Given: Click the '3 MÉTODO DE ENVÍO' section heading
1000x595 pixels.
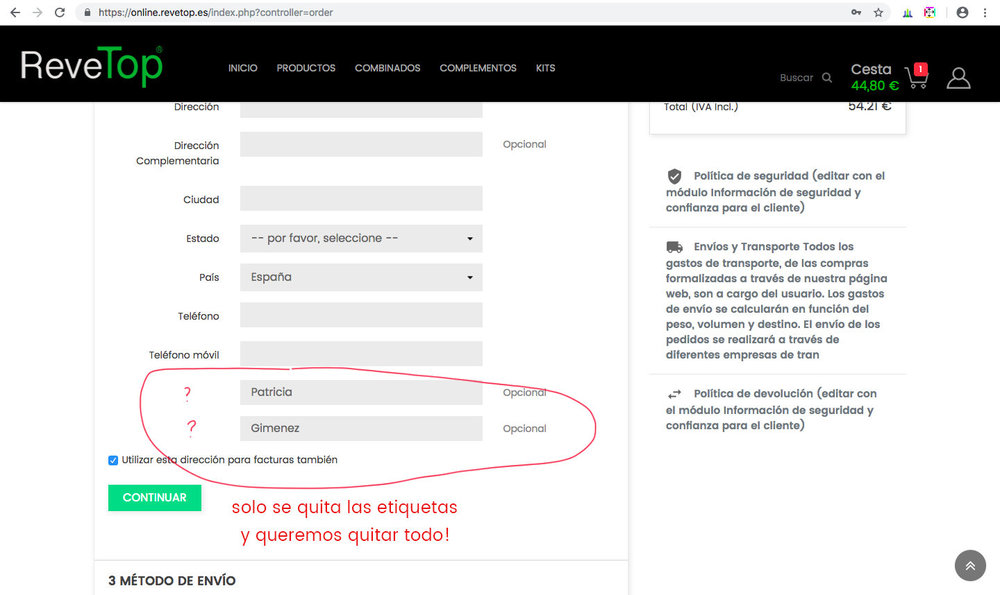Looking at the screenshot, I should tap(172, 581).
